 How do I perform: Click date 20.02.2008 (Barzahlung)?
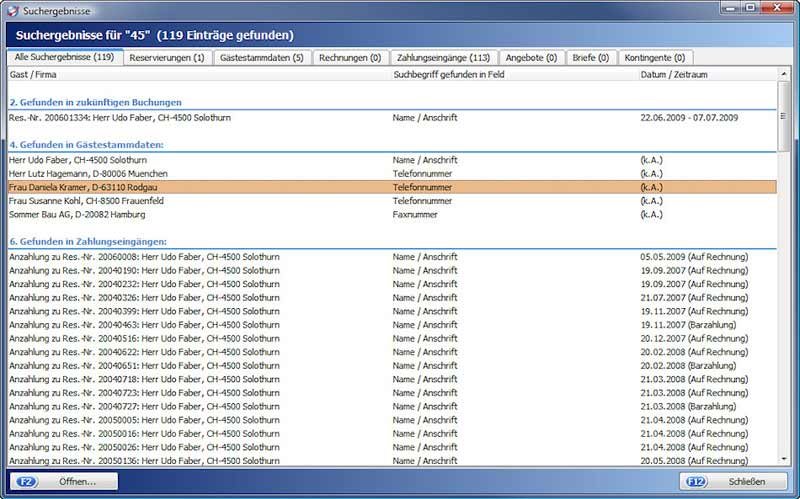point(688,366)
